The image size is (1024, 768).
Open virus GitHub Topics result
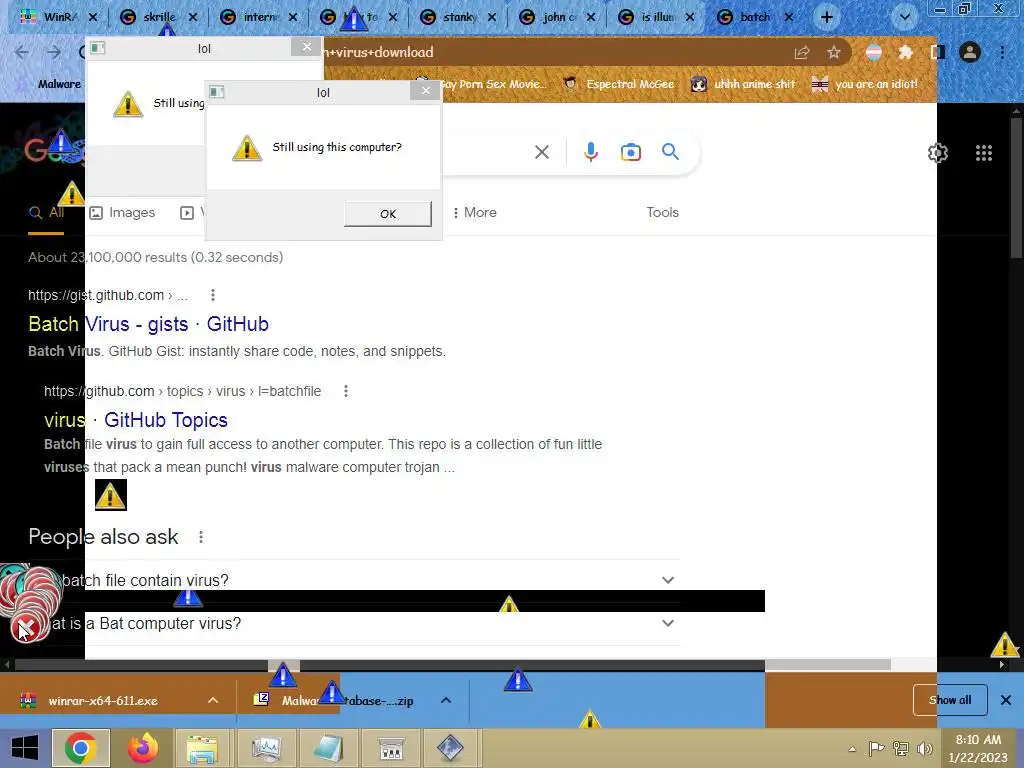tap(136, 420)
